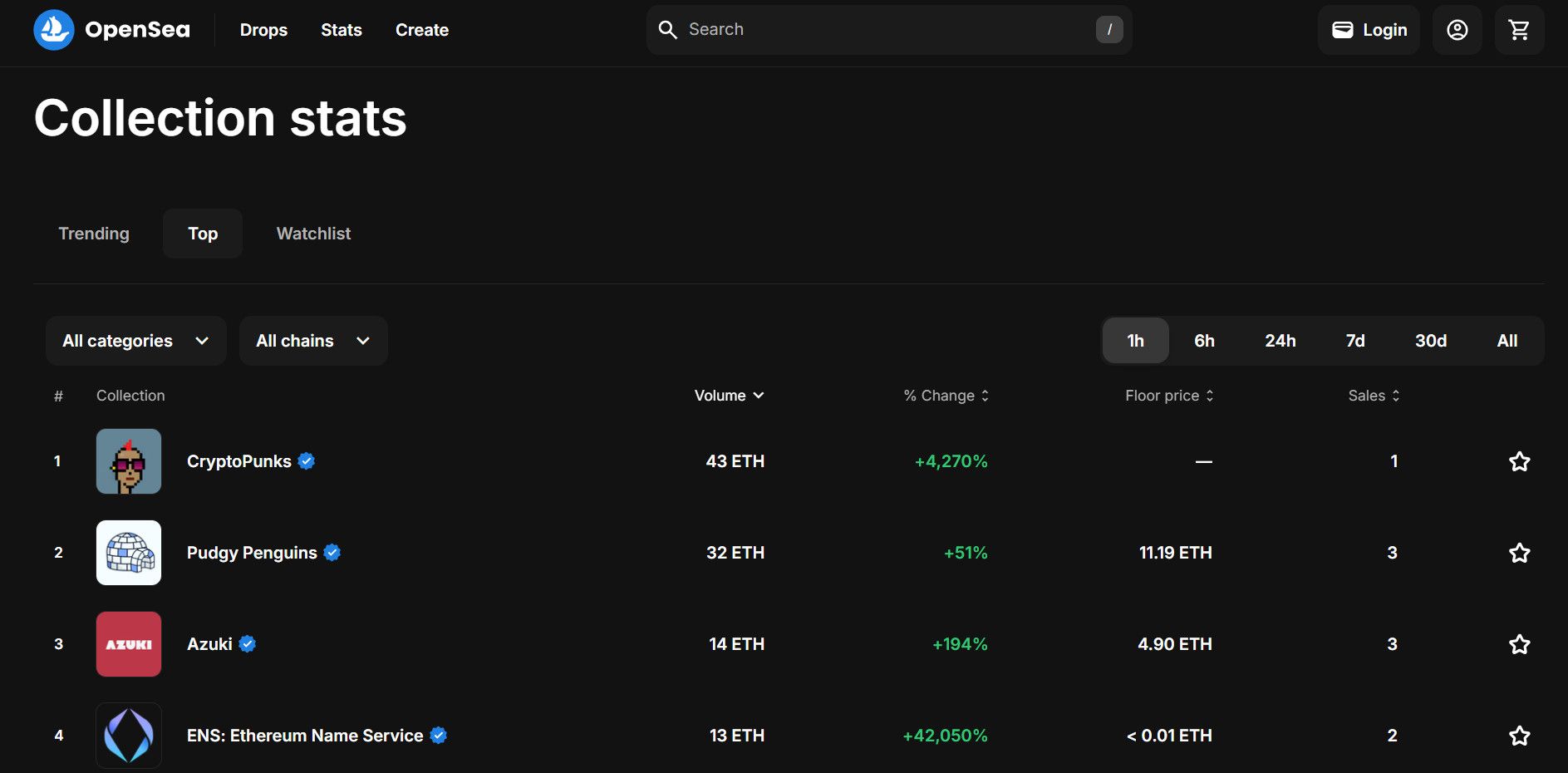The width and height of the screenshot is (1568, 773).
Task: Open the Stats menu item
Action: tap(342, 30)
